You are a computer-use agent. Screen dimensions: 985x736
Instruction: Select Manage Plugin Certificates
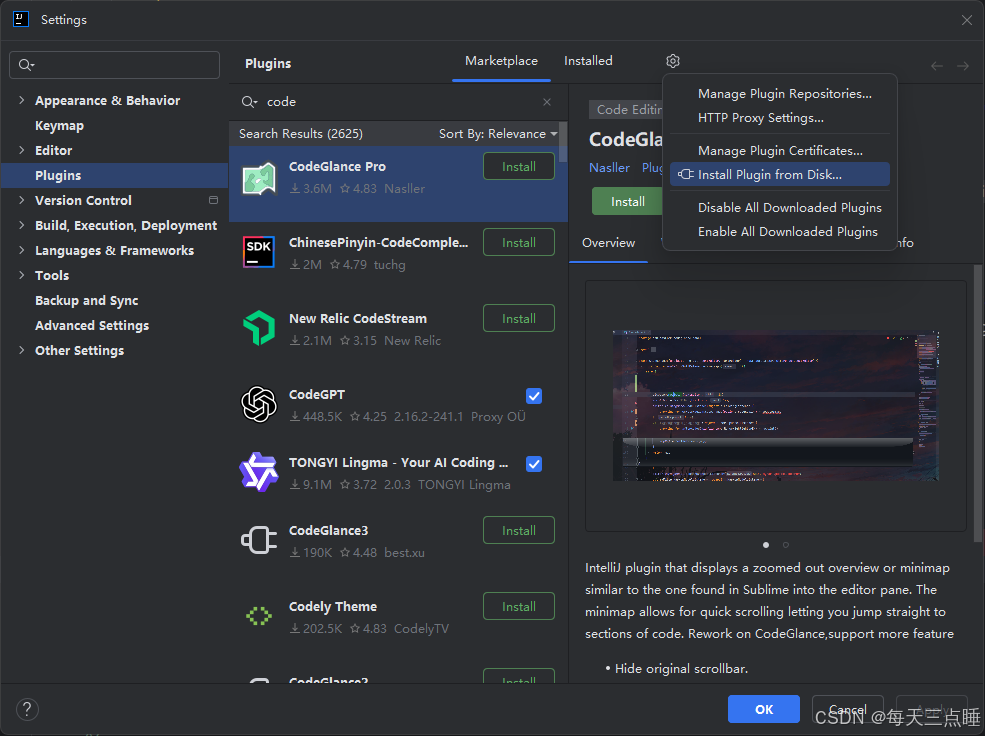pos(780,151)
